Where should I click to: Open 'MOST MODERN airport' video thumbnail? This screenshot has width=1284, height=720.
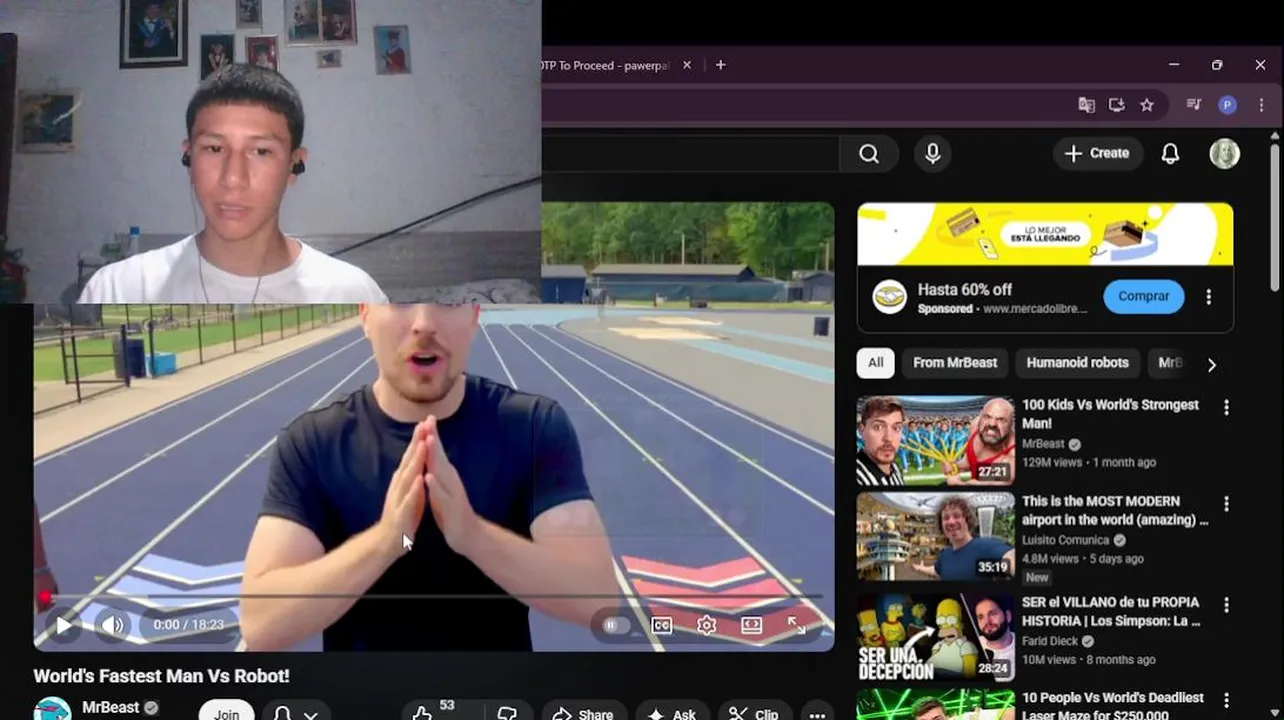click(x=936, y=537)
